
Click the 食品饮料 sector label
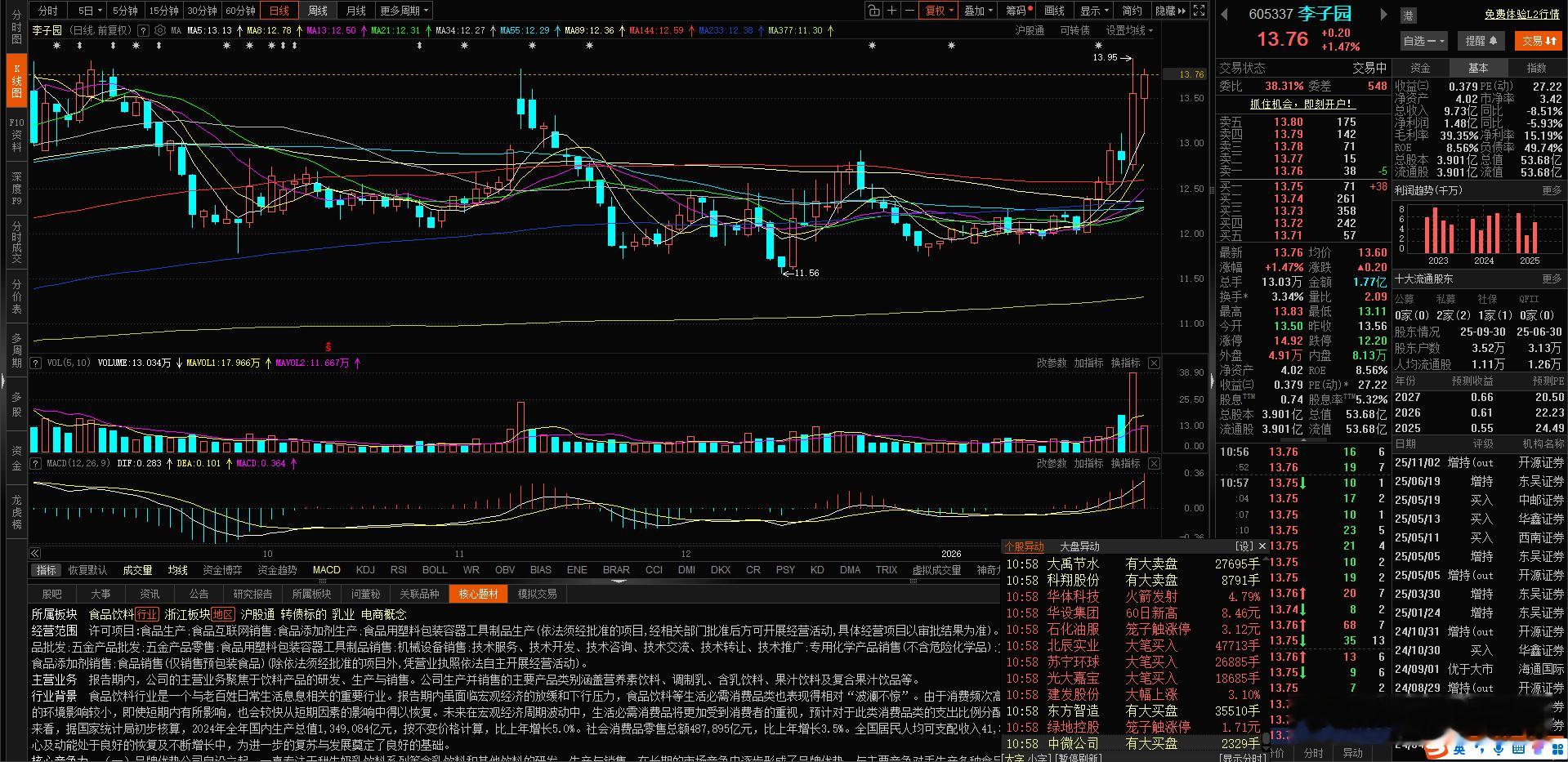tap(111, 614)
